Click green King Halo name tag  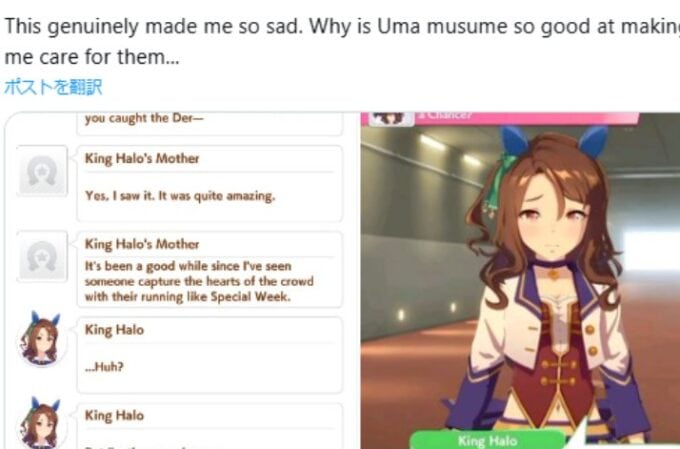click(x=488, y=440)
